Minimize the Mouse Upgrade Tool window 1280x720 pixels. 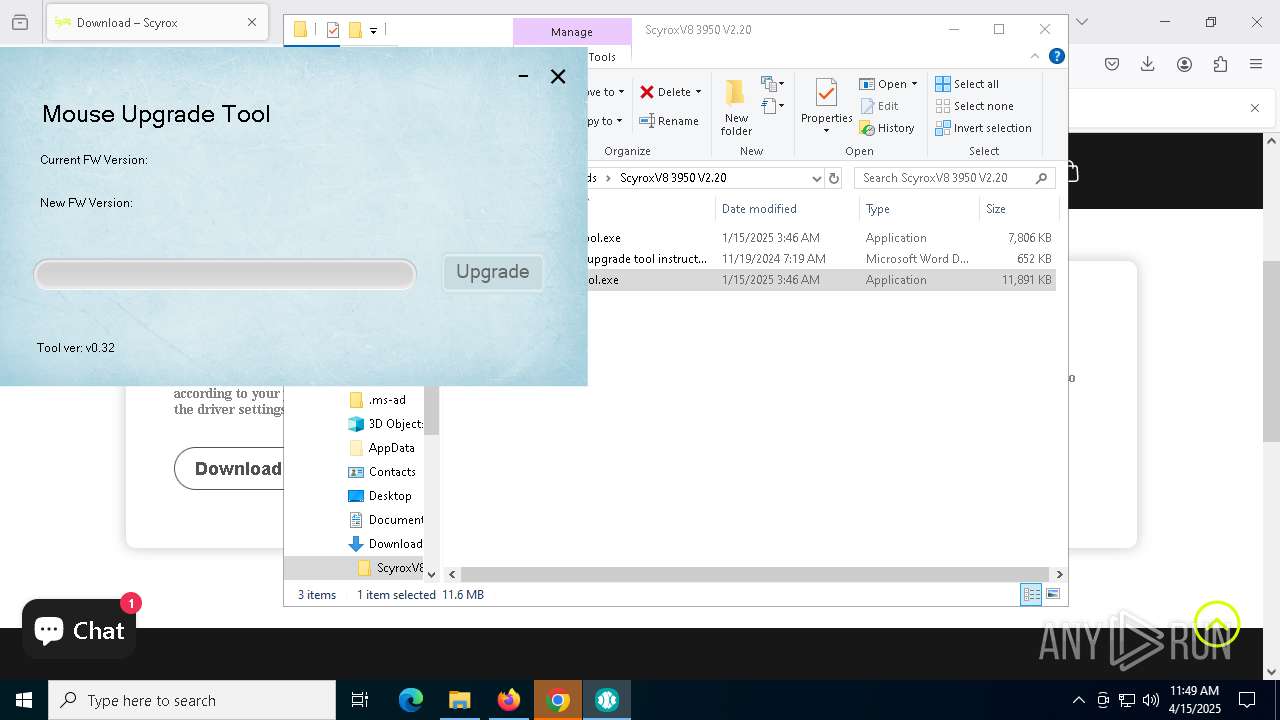[x=523, y=76]
